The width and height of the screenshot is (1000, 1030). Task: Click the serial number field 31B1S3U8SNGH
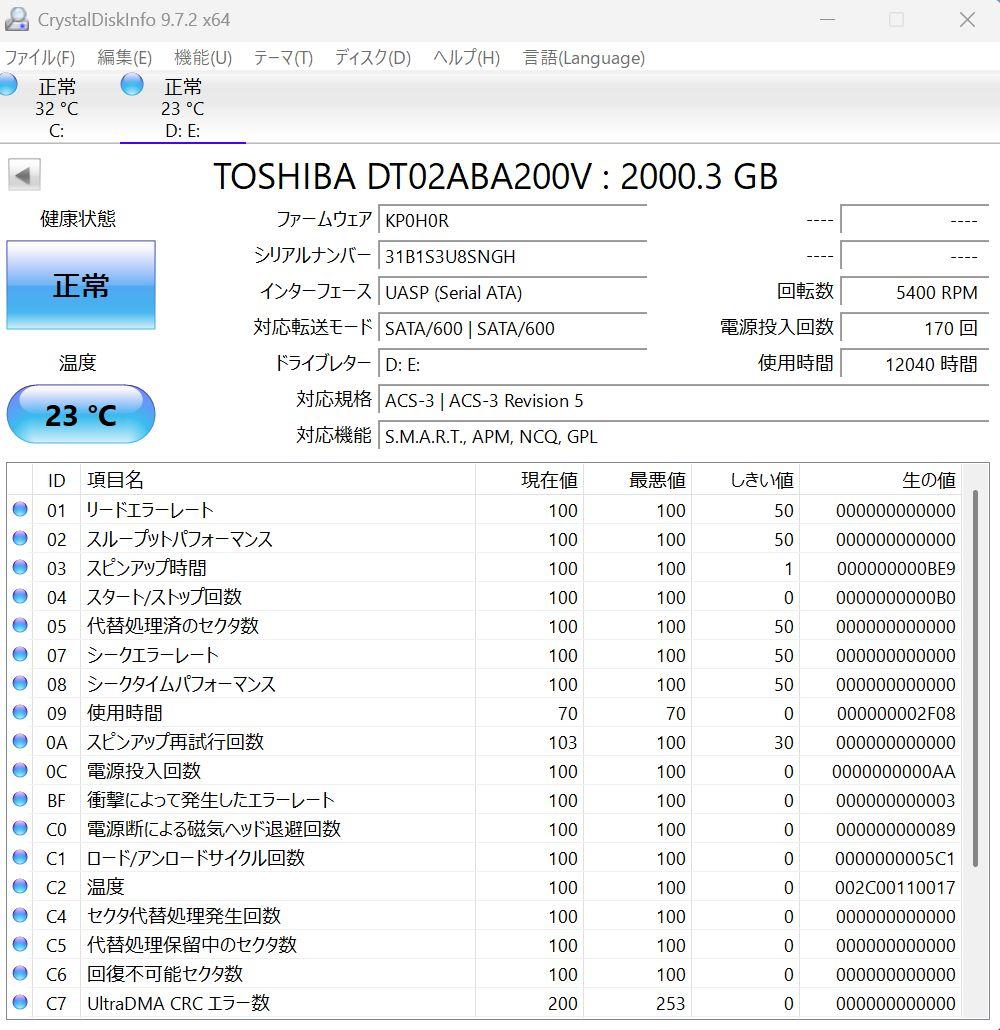[x=513, y=257]
